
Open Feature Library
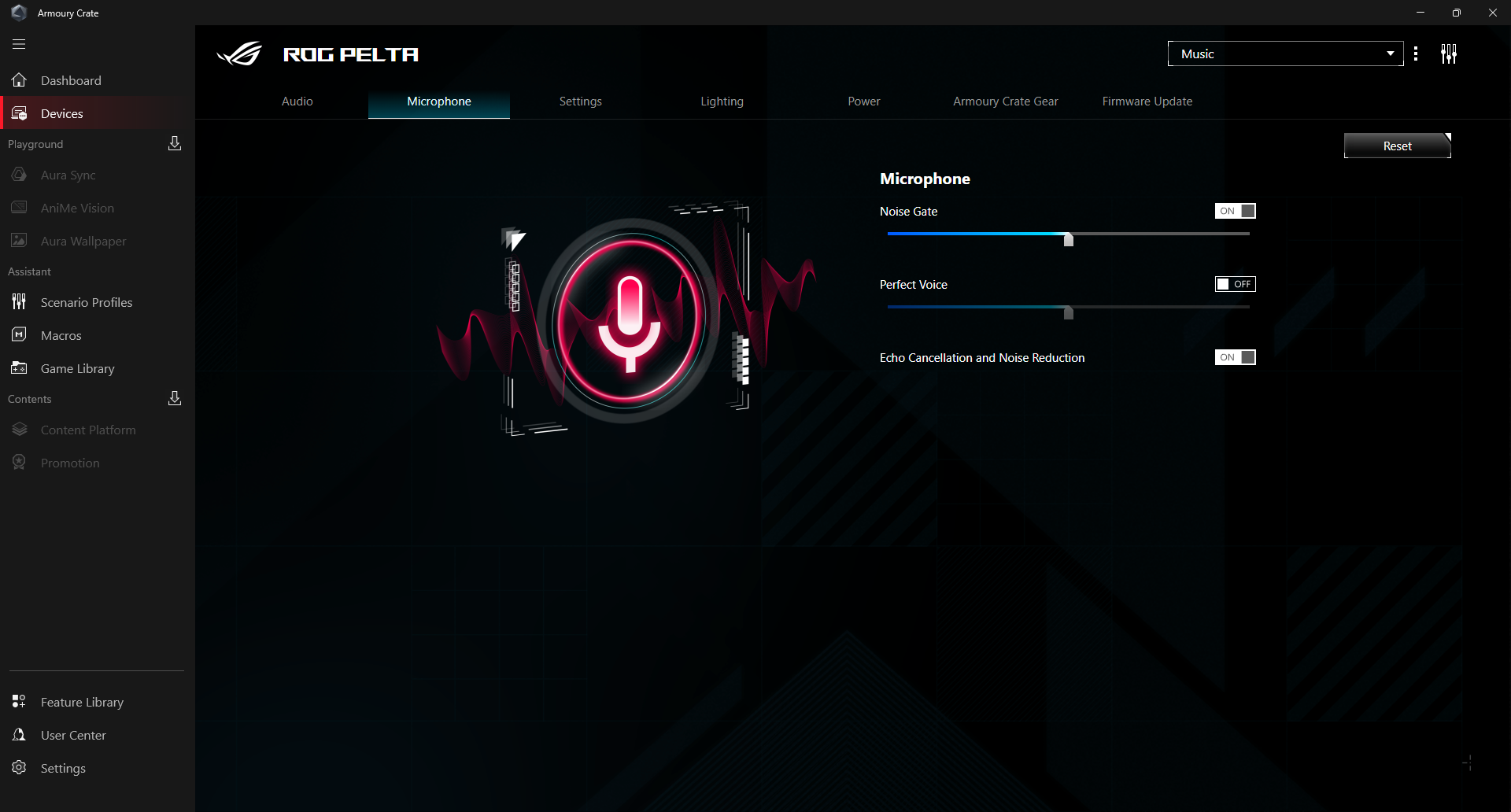pos(98,702)
